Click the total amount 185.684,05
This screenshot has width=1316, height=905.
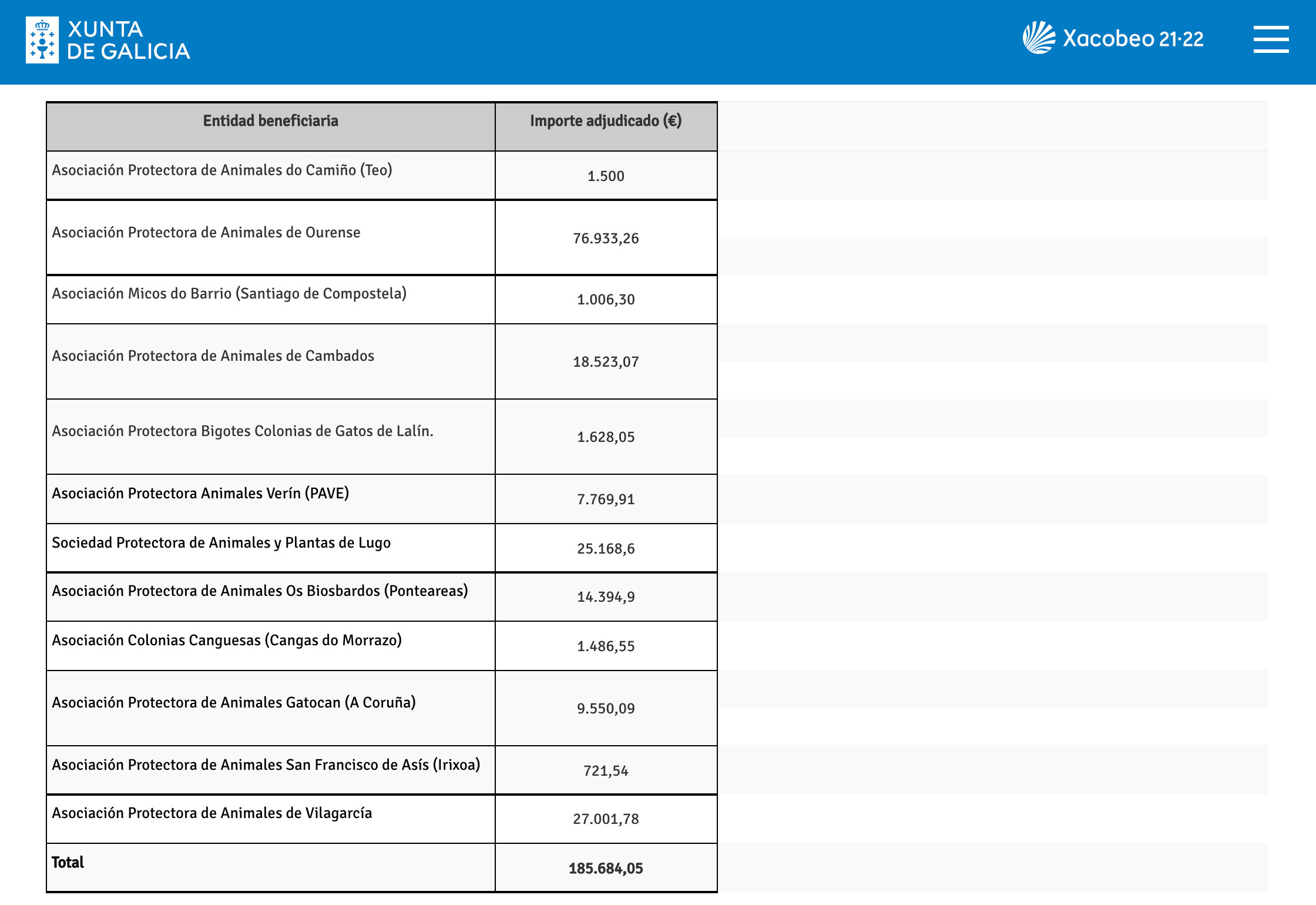coord(606,869)
